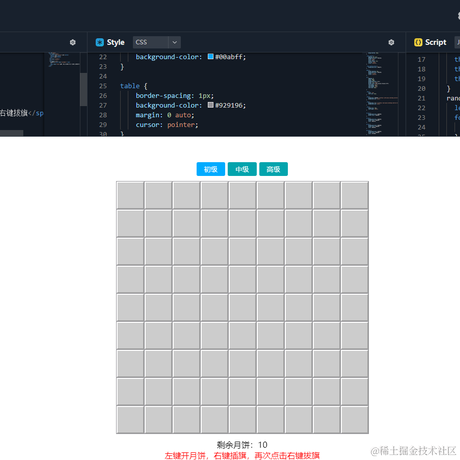Open the bottom-left cell of the grid
The width and height of the screenshot is (460, 460).
pyautogui.click(x=130, y=419)
